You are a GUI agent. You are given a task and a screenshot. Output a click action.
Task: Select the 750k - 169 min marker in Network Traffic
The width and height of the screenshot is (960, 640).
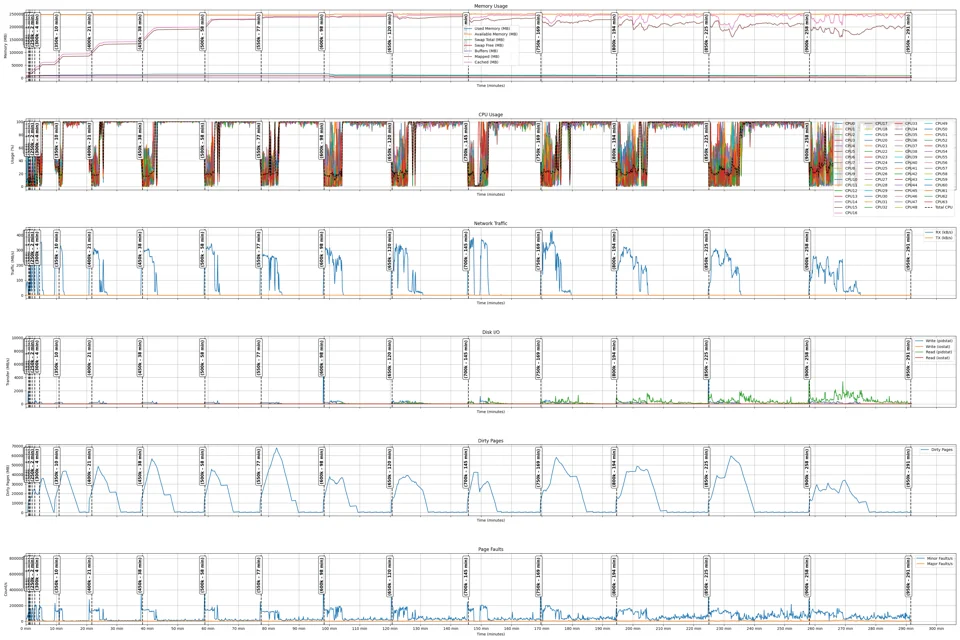538,248
